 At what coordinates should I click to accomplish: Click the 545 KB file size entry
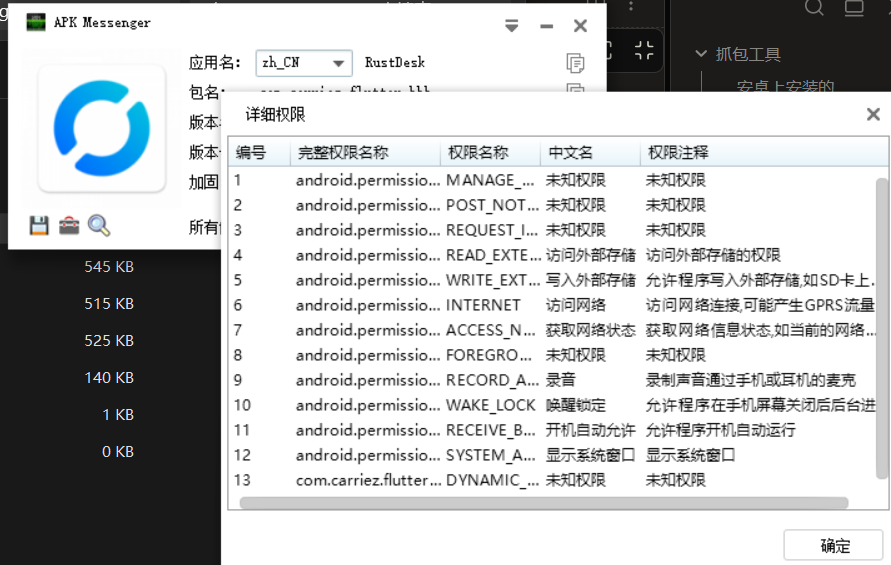(109, 267)
